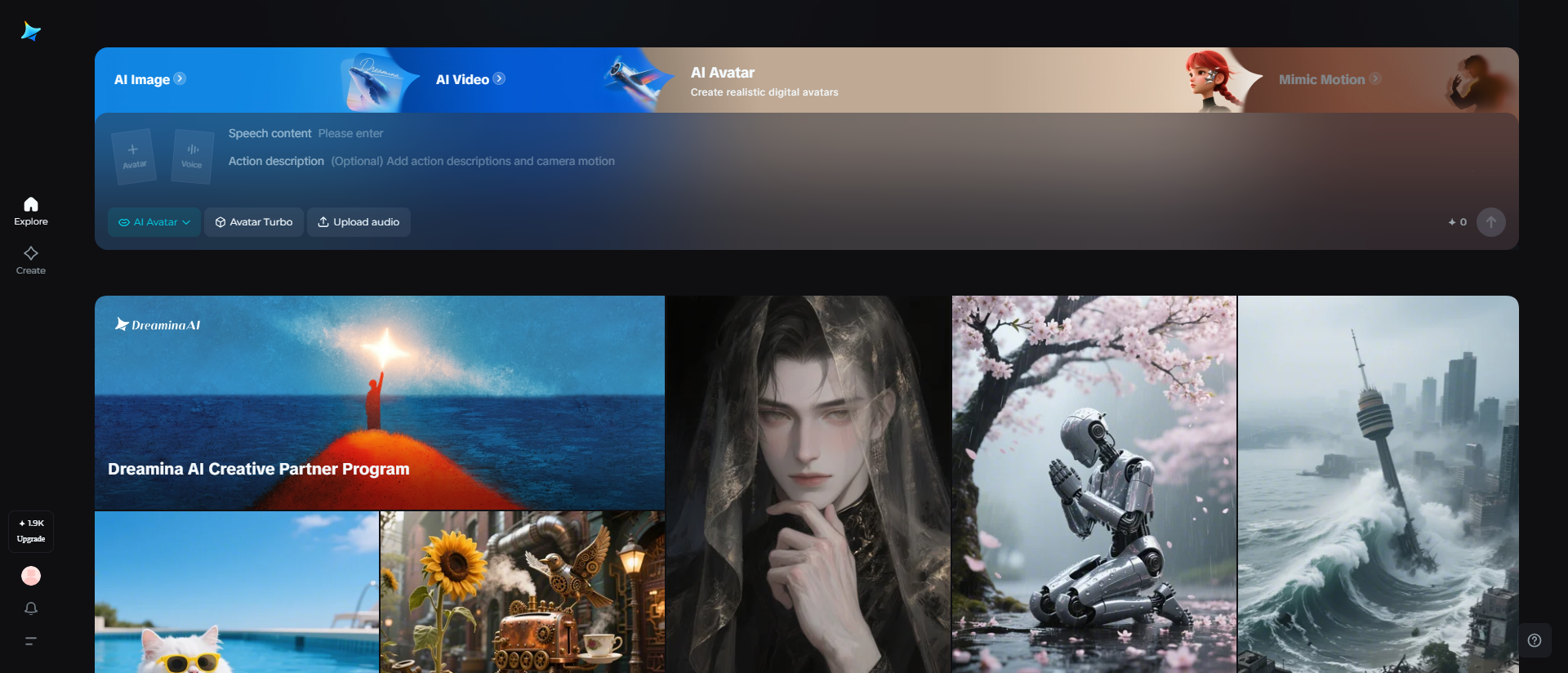Check the credits cost indicator

[1458, 222]
